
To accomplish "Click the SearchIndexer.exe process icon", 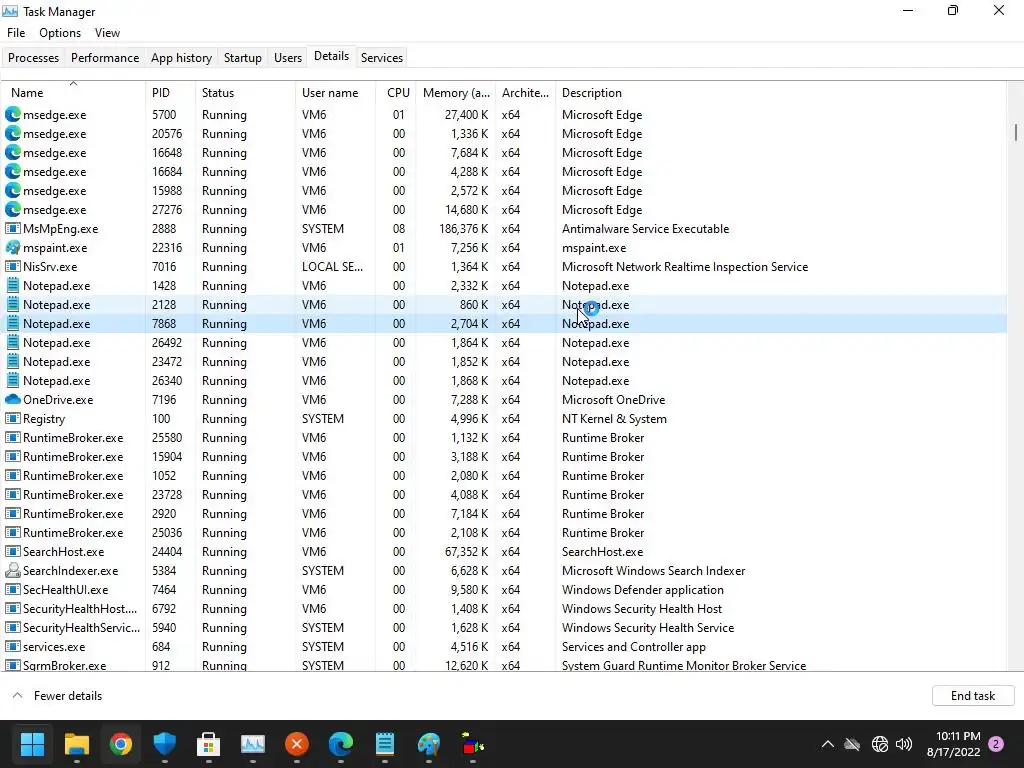I will tap(12, 570).
